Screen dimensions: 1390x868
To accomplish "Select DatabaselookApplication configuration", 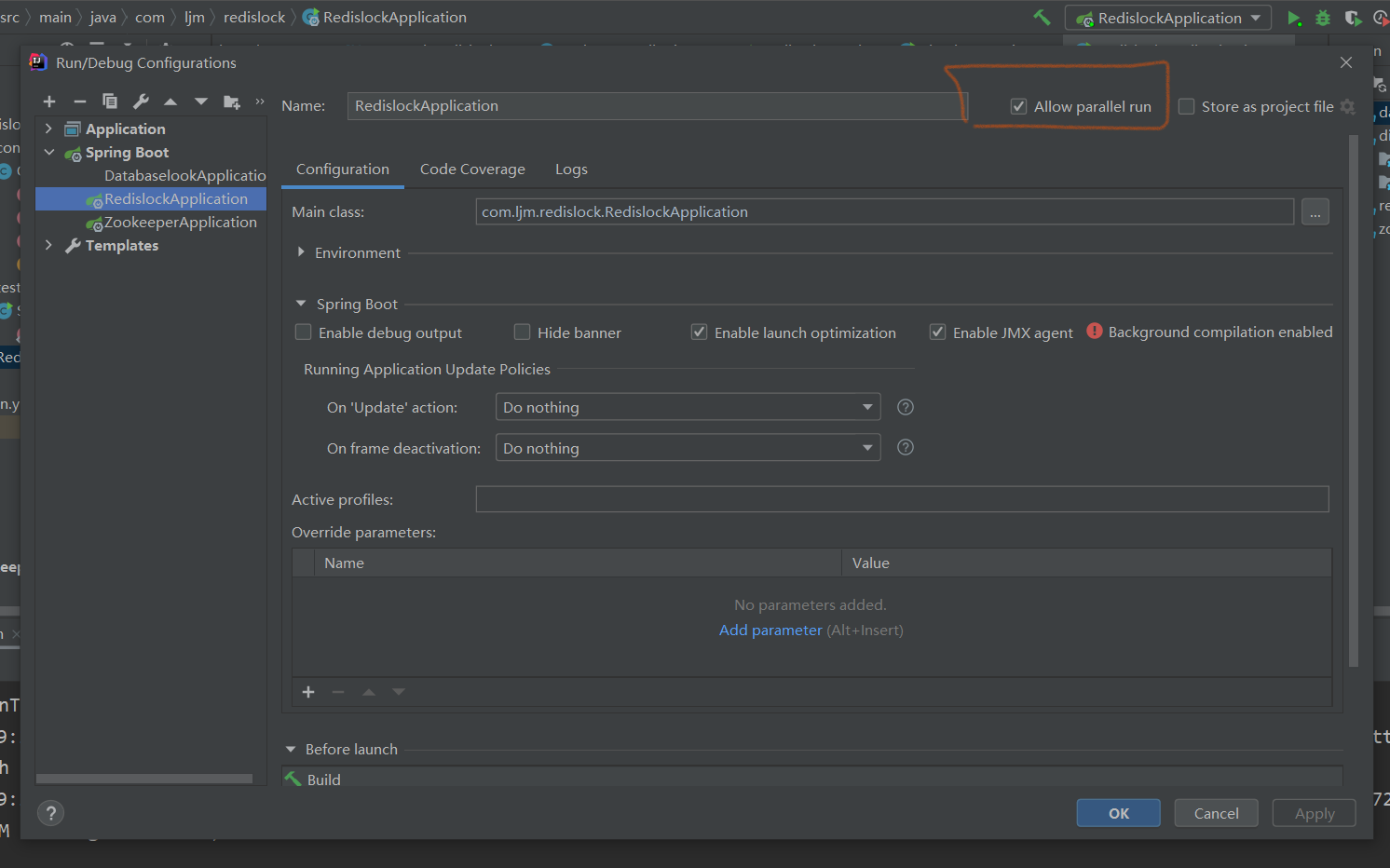I will pos(185,175).
